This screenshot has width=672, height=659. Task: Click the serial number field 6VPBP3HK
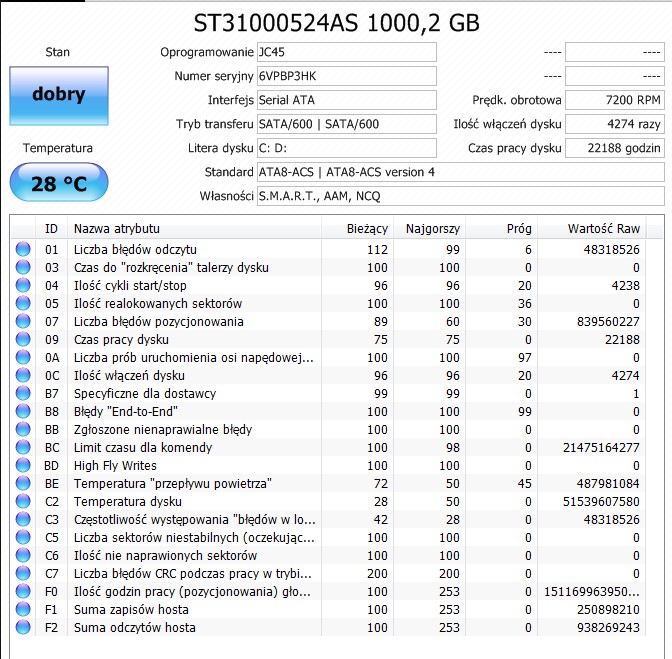point(347,76)
